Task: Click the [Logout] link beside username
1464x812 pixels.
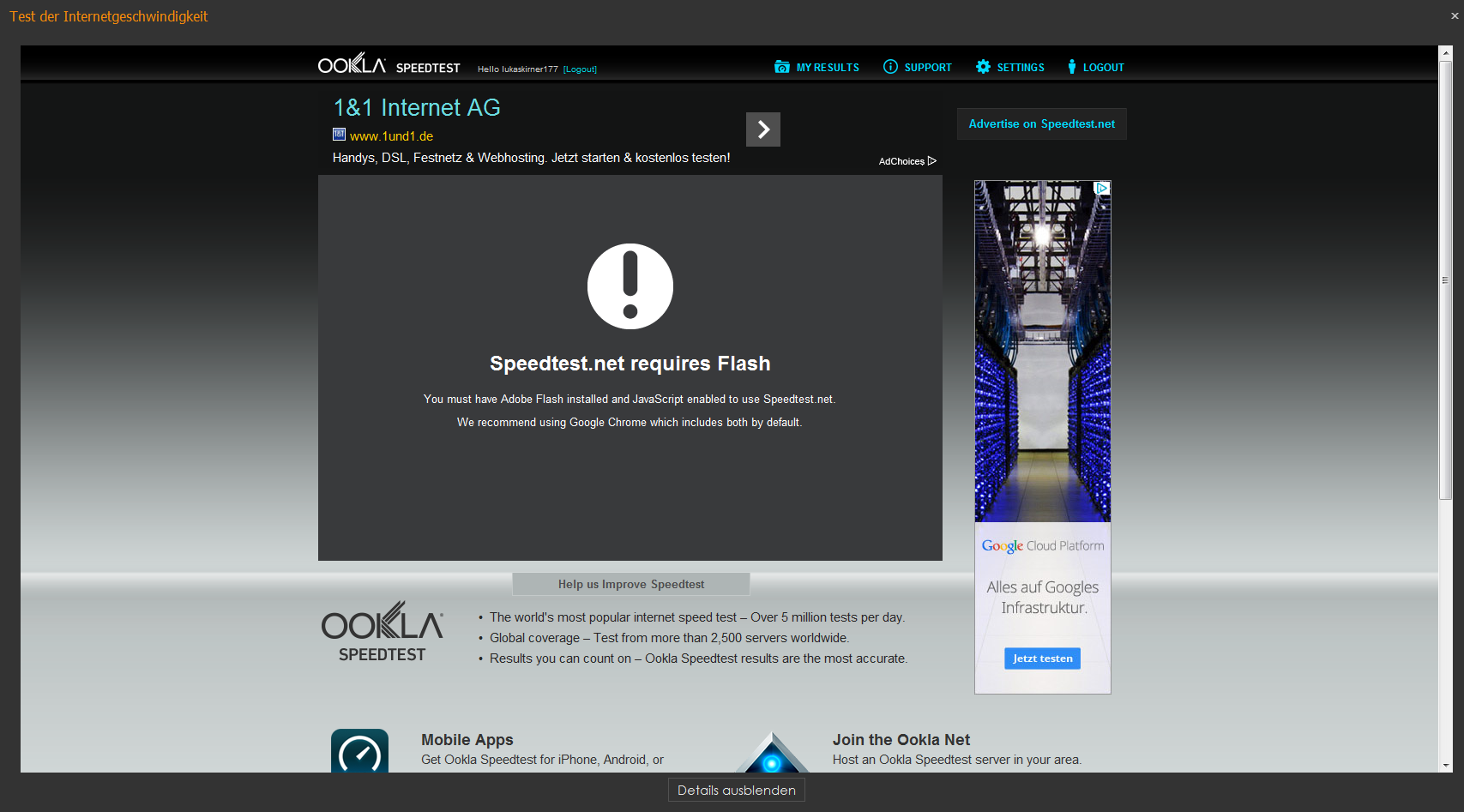Action: click(x=580, y=69)
